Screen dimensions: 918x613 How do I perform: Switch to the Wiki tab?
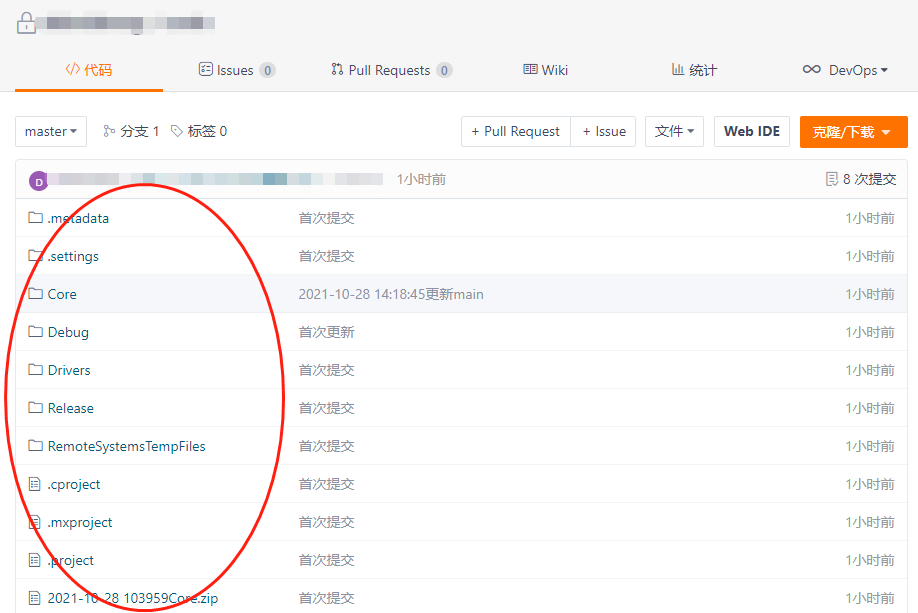click(x=545, y=70)
